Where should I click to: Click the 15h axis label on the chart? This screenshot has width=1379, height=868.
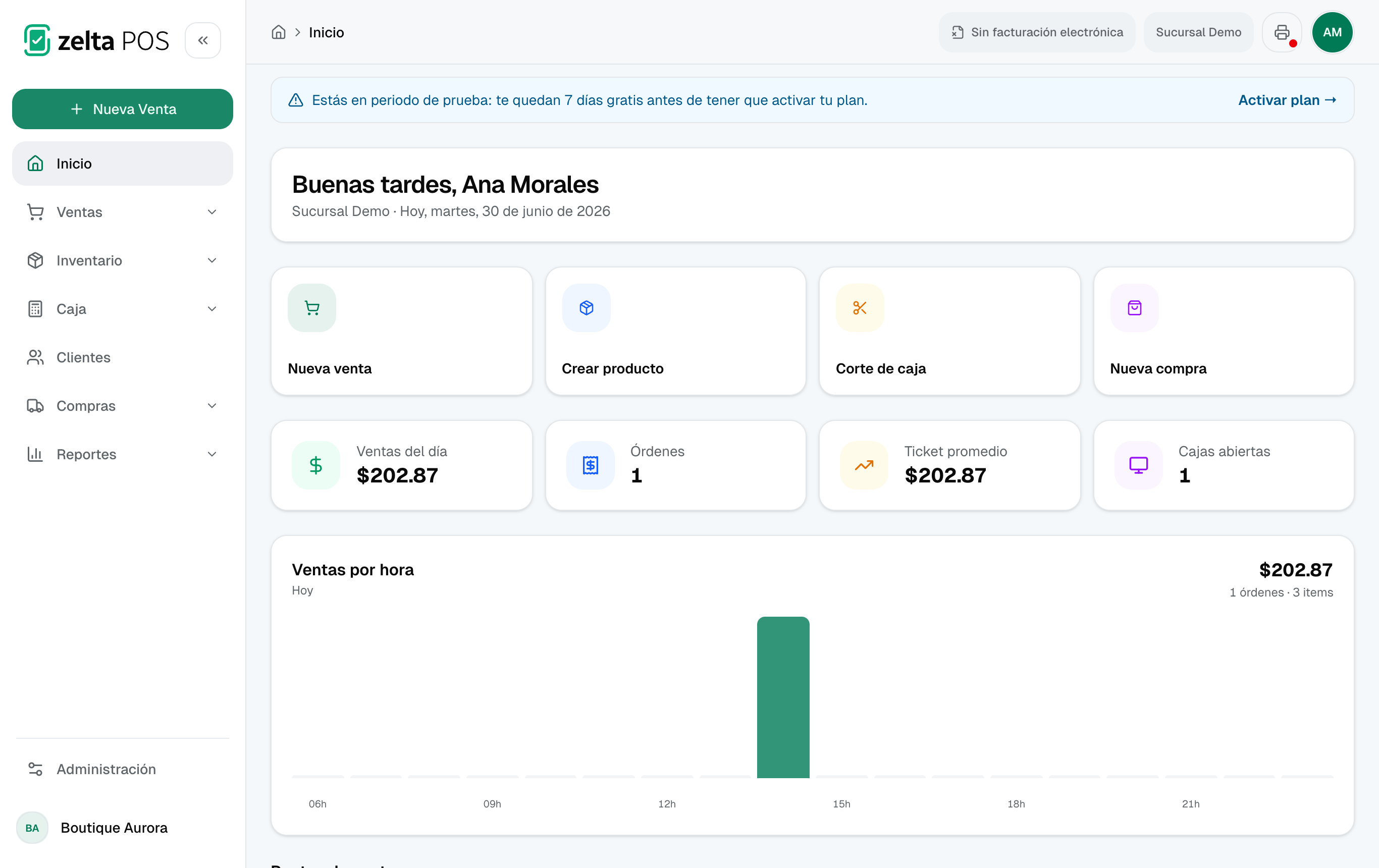pos(841,804)
